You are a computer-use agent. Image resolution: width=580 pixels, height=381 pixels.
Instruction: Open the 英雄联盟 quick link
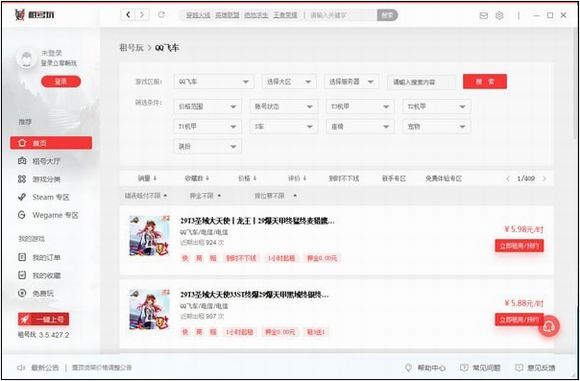click(227, 15)
